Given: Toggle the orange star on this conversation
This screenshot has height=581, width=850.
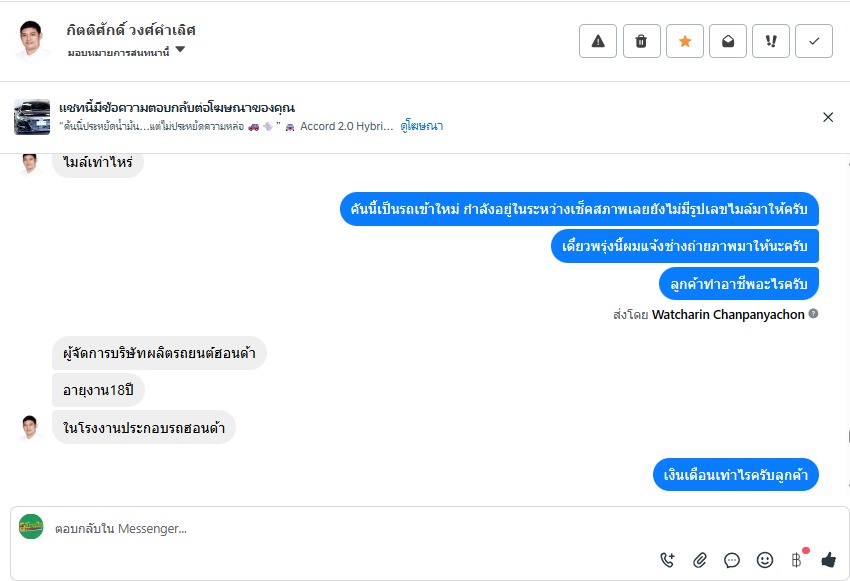Looking at the screenshot, I should [x=685, y=41].
